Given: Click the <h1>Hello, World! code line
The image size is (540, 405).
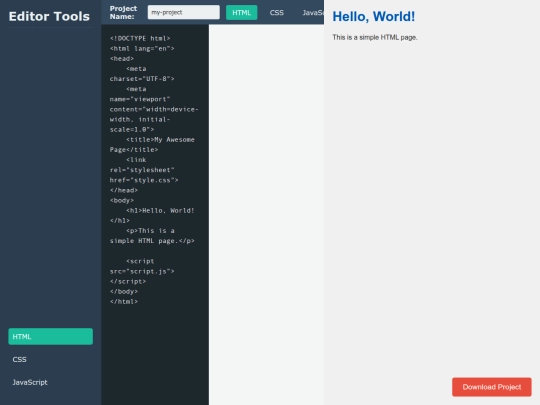Looking at the screenshot, I should click(x=160, y=210).
